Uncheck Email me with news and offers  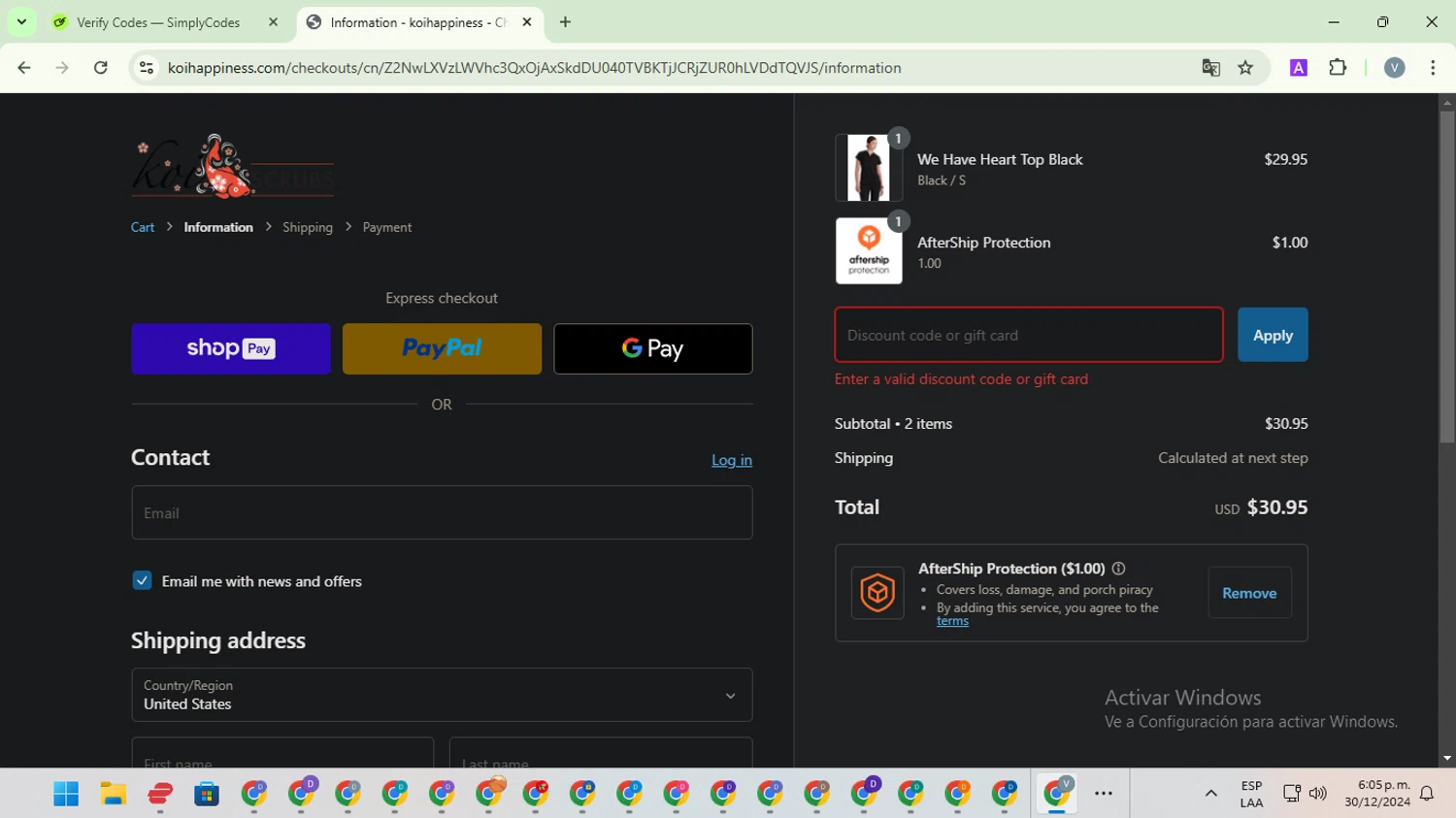point(142,580)
